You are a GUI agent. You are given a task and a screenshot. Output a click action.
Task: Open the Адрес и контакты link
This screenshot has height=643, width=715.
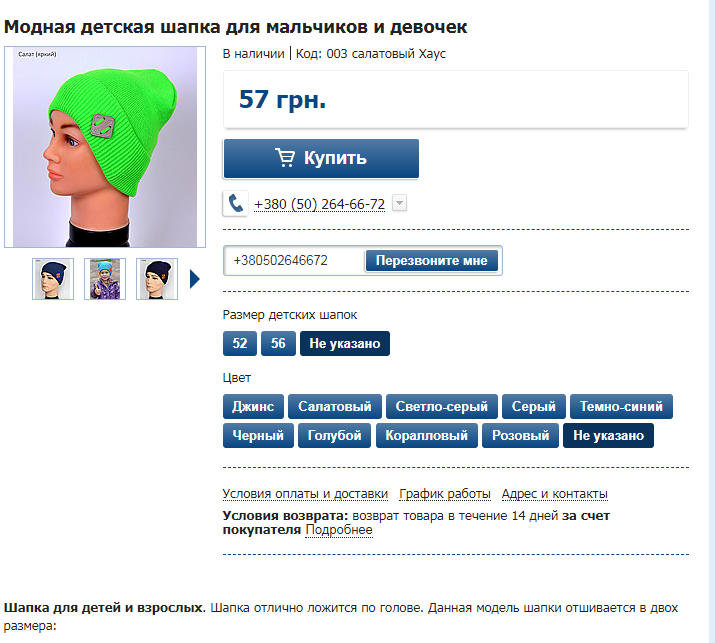[554, 494]
